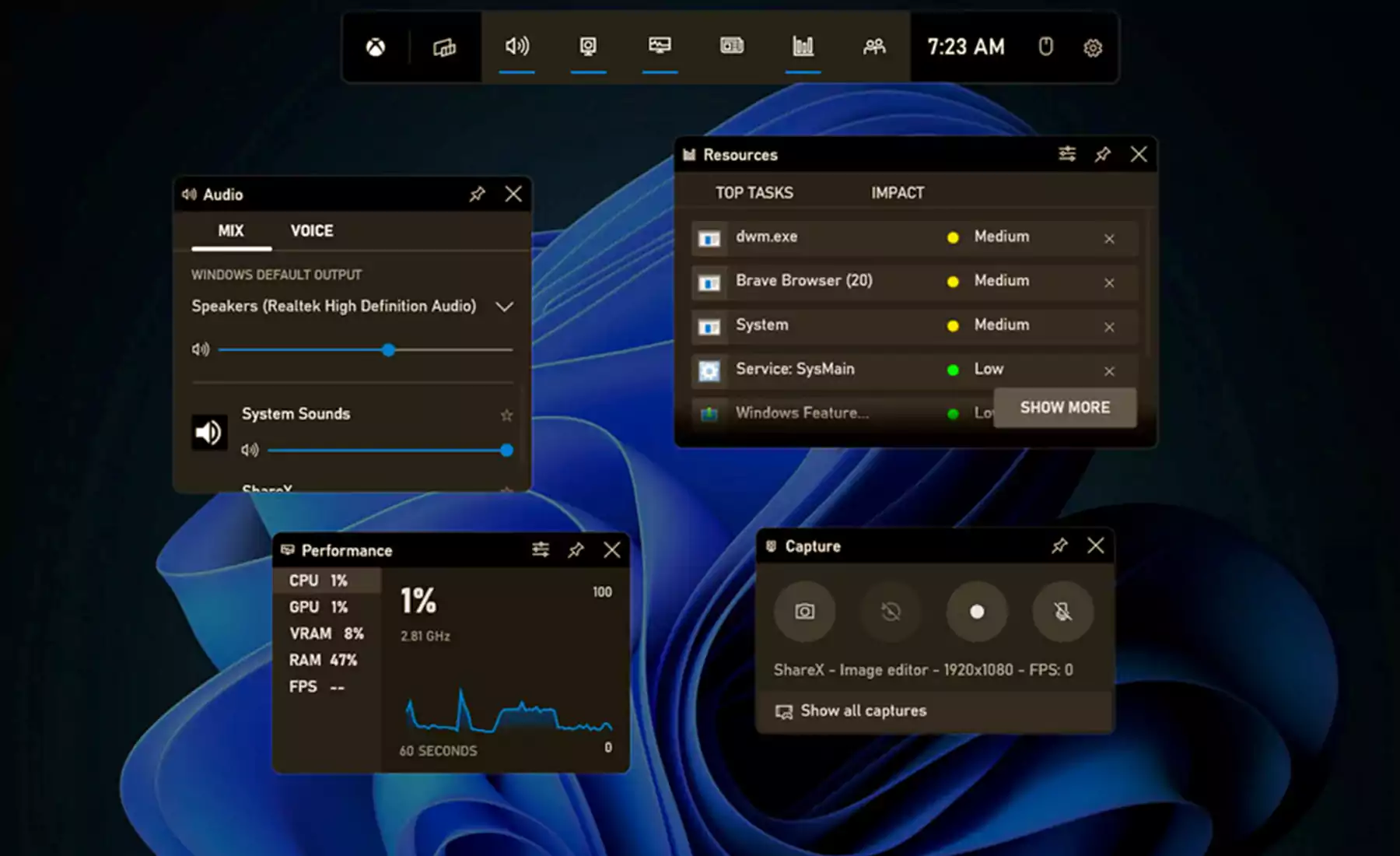End the Brave Browser task
The image size is (1400, 856).
1109,282
